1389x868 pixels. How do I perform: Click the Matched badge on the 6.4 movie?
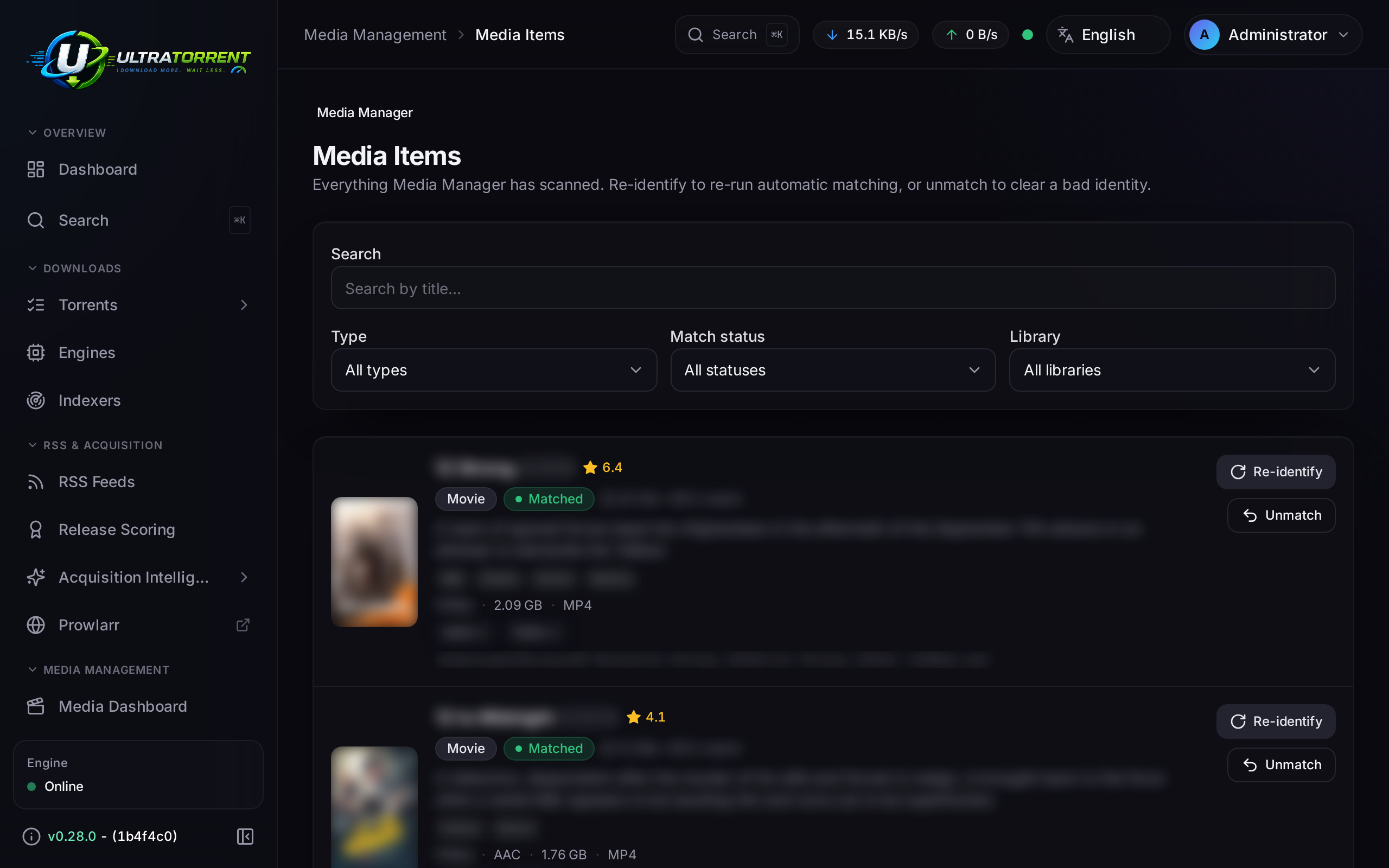click(x=549, y=499)
